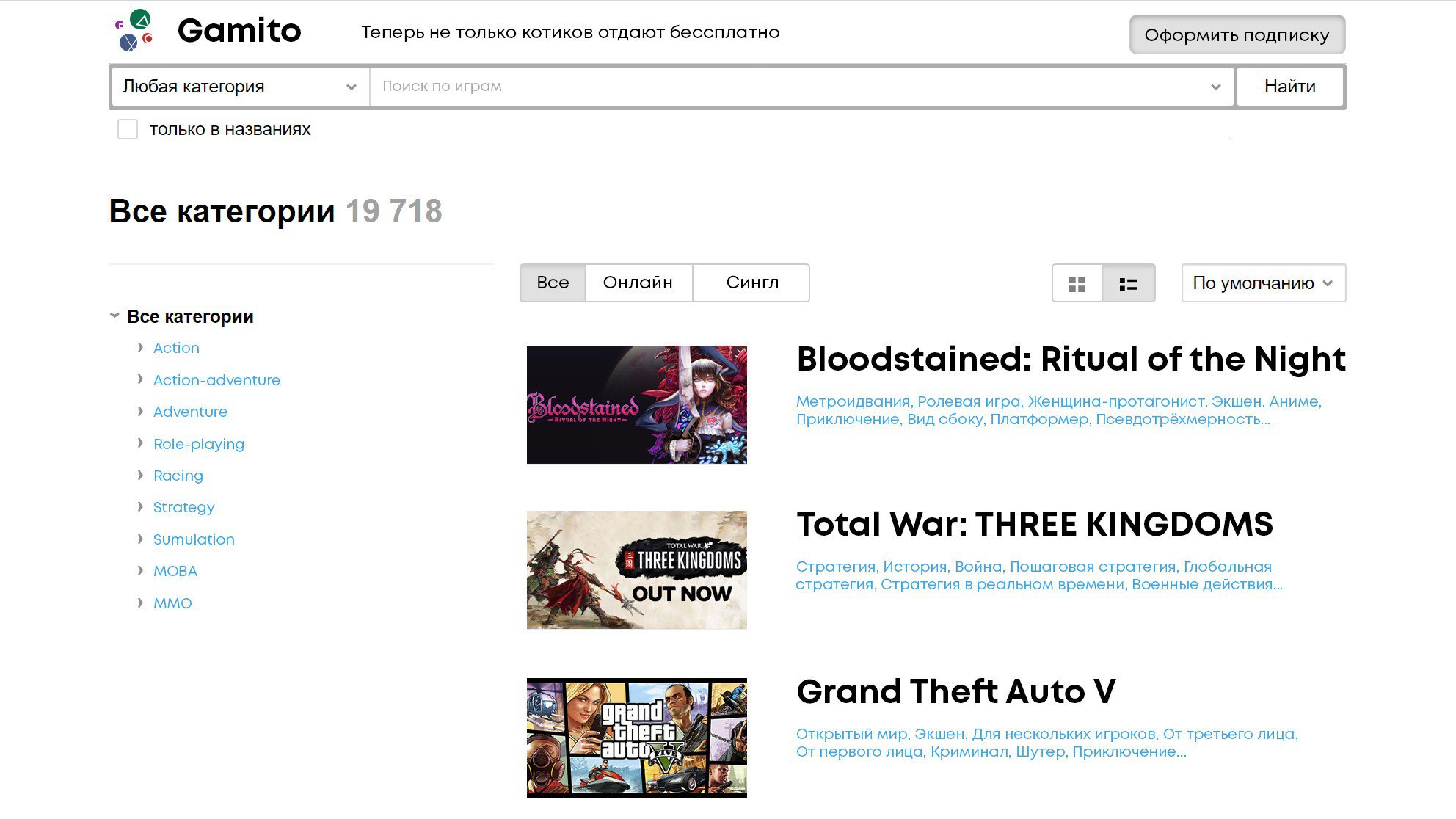Viewport: 1456px width, 819px height.
Task: Expand the MMO category chevron
Action: click(x=140, y=603)
